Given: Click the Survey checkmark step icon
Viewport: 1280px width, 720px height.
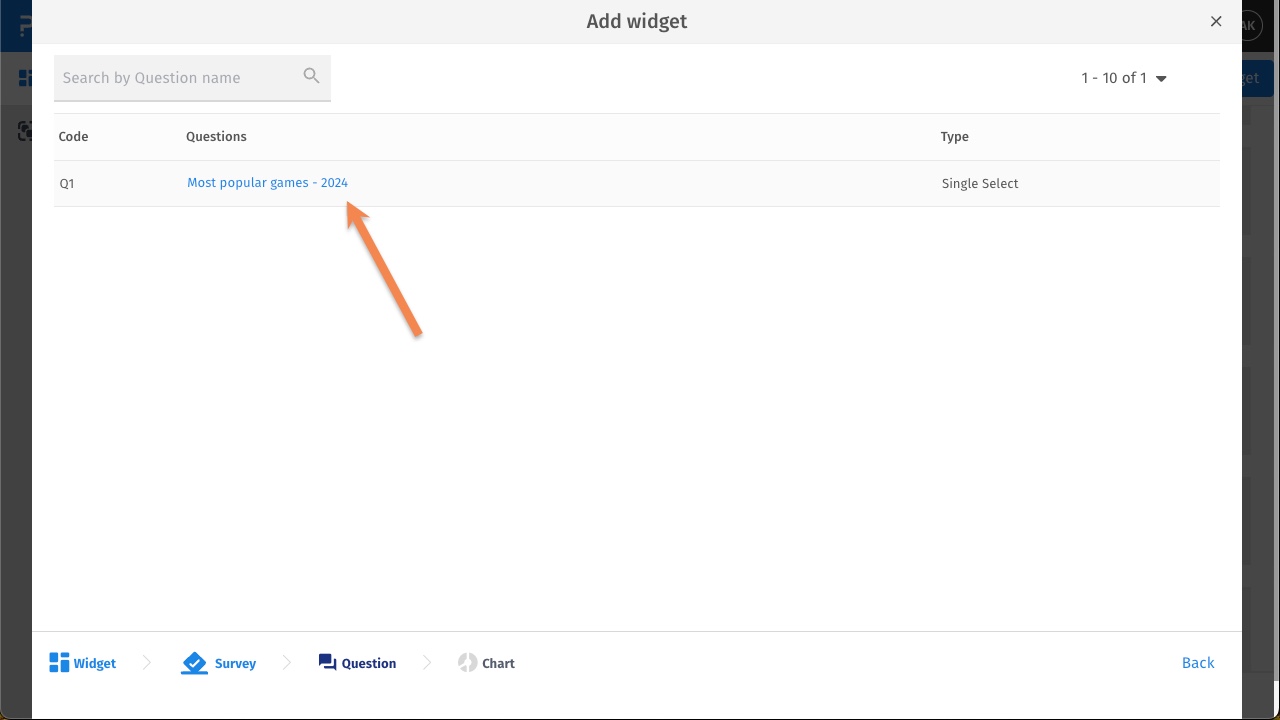Looking at the screenshot, I should (194, 663).
